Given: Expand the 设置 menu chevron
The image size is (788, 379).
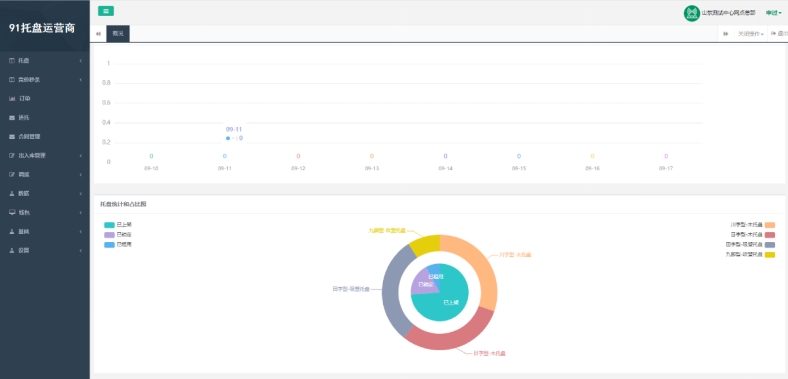Looking at the screenshot, I should tap(81, 250).
